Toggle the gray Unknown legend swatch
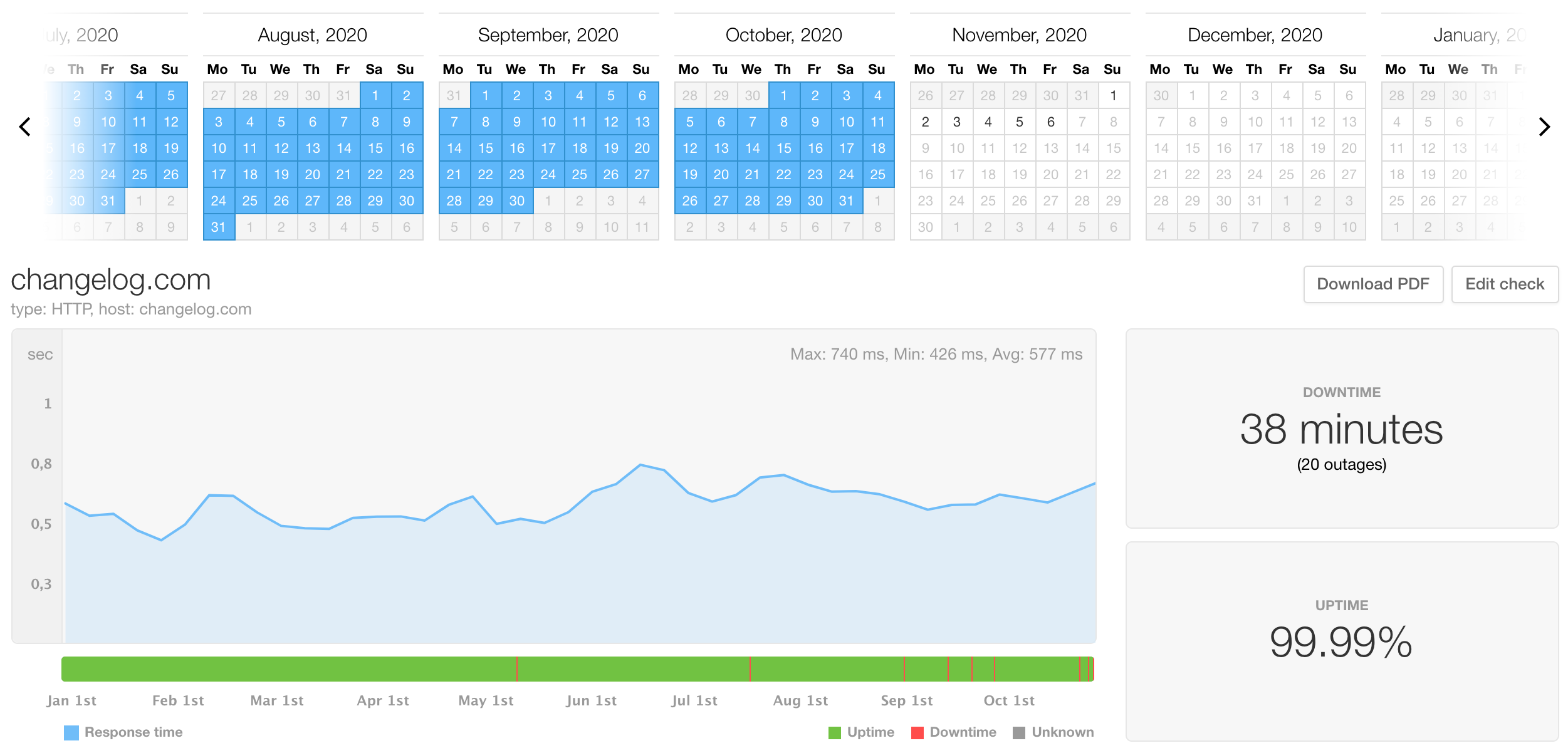Viewport: 1568px width, 753px height. [1019, 732]
